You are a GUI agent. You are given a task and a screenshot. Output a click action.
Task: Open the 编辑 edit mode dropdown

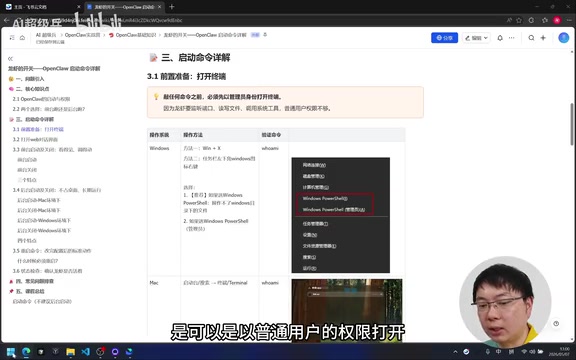click(x=476, y=38)
